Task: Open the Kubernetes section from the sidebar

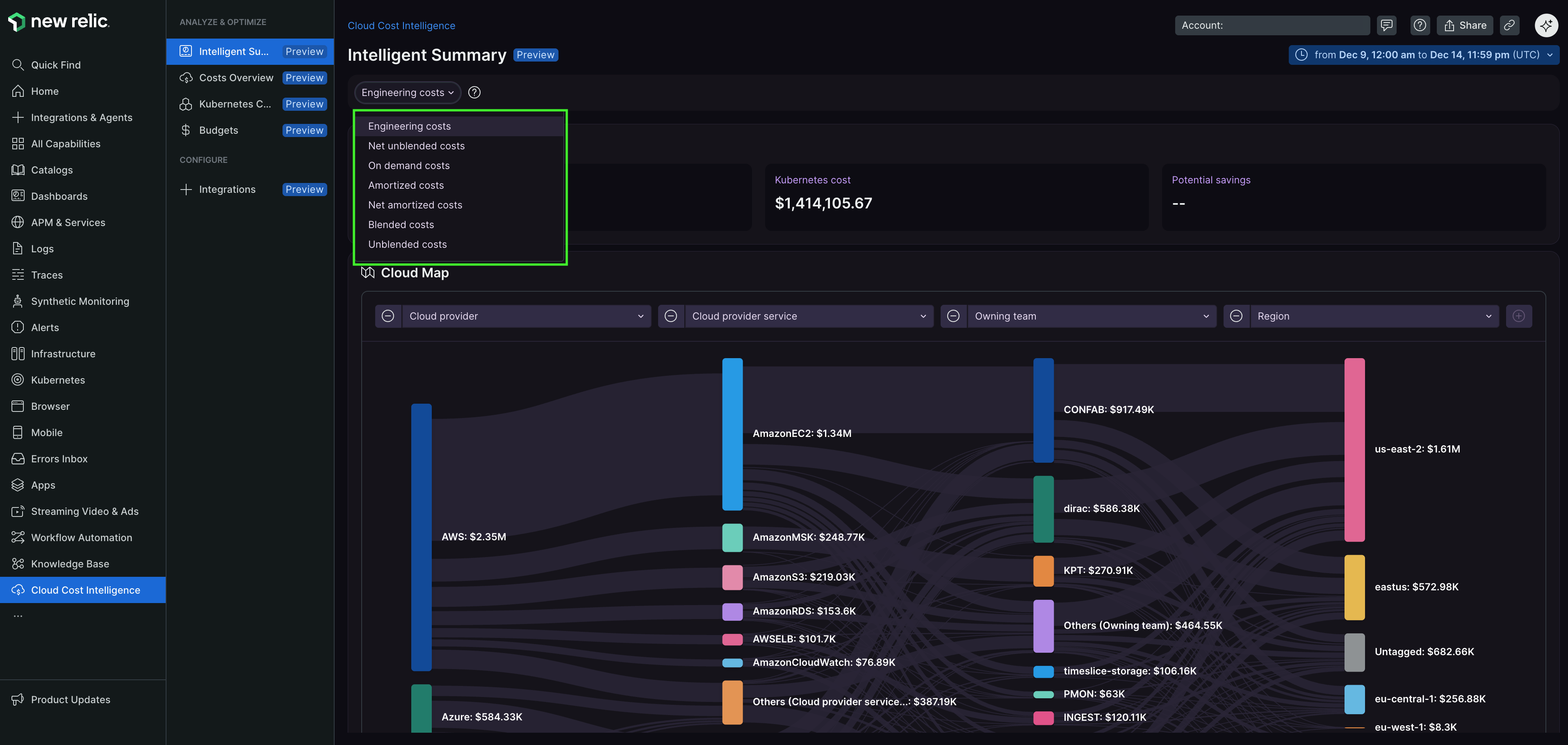Action: [58, 379]
